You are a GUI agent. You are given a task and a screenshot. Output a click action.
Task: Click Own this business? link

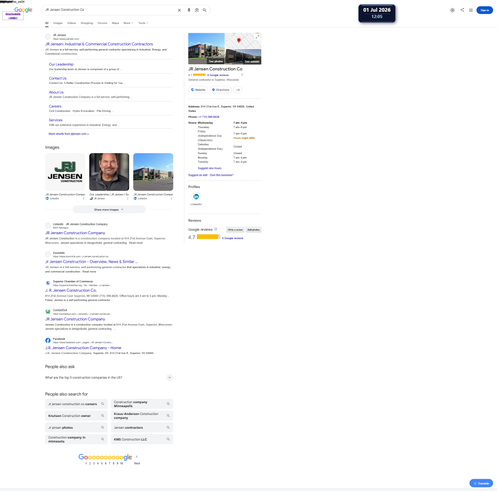(222, 175)
